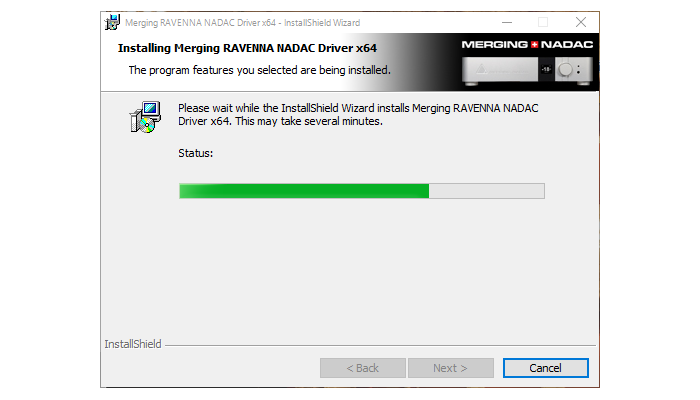Click the NADAC device image in banner
Screen dimensions: 700x400
coord(527,70)
